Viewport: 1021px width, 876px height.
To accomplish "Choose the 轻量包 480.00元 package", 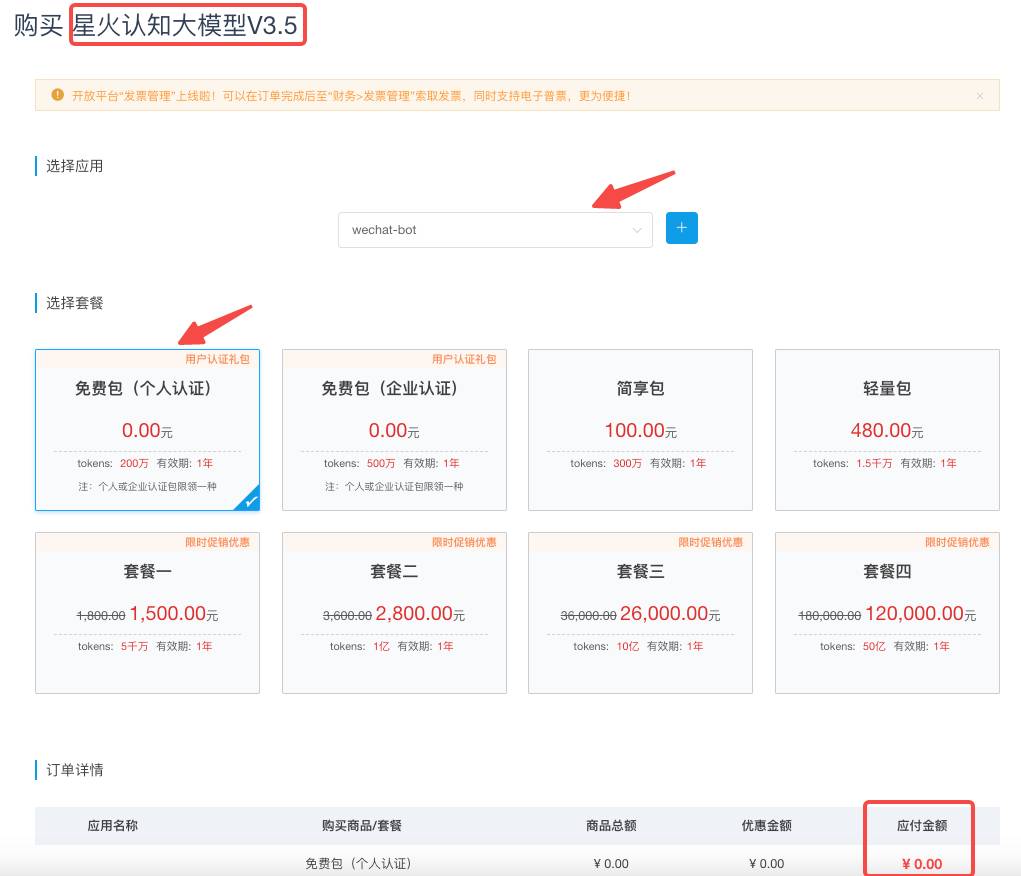I will (887, 430).
